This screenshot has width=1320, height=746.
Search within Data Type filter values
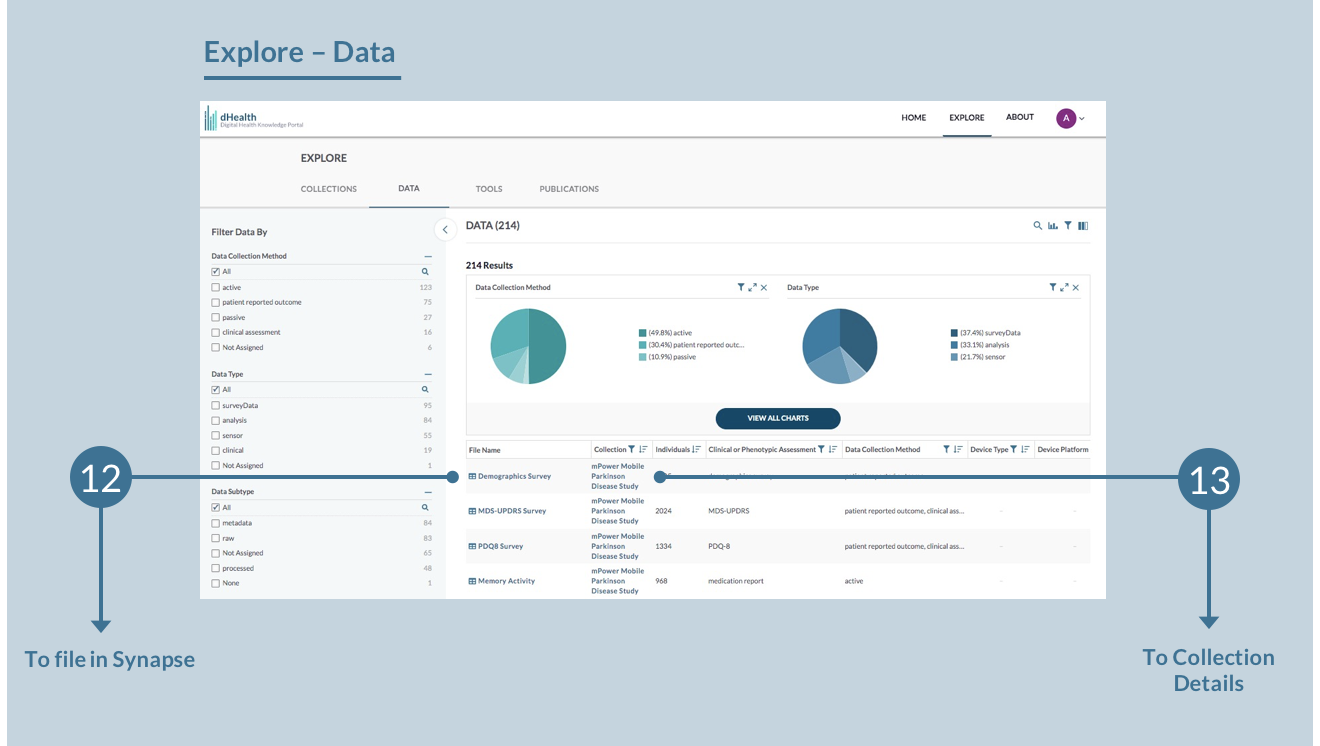point(425,390)
